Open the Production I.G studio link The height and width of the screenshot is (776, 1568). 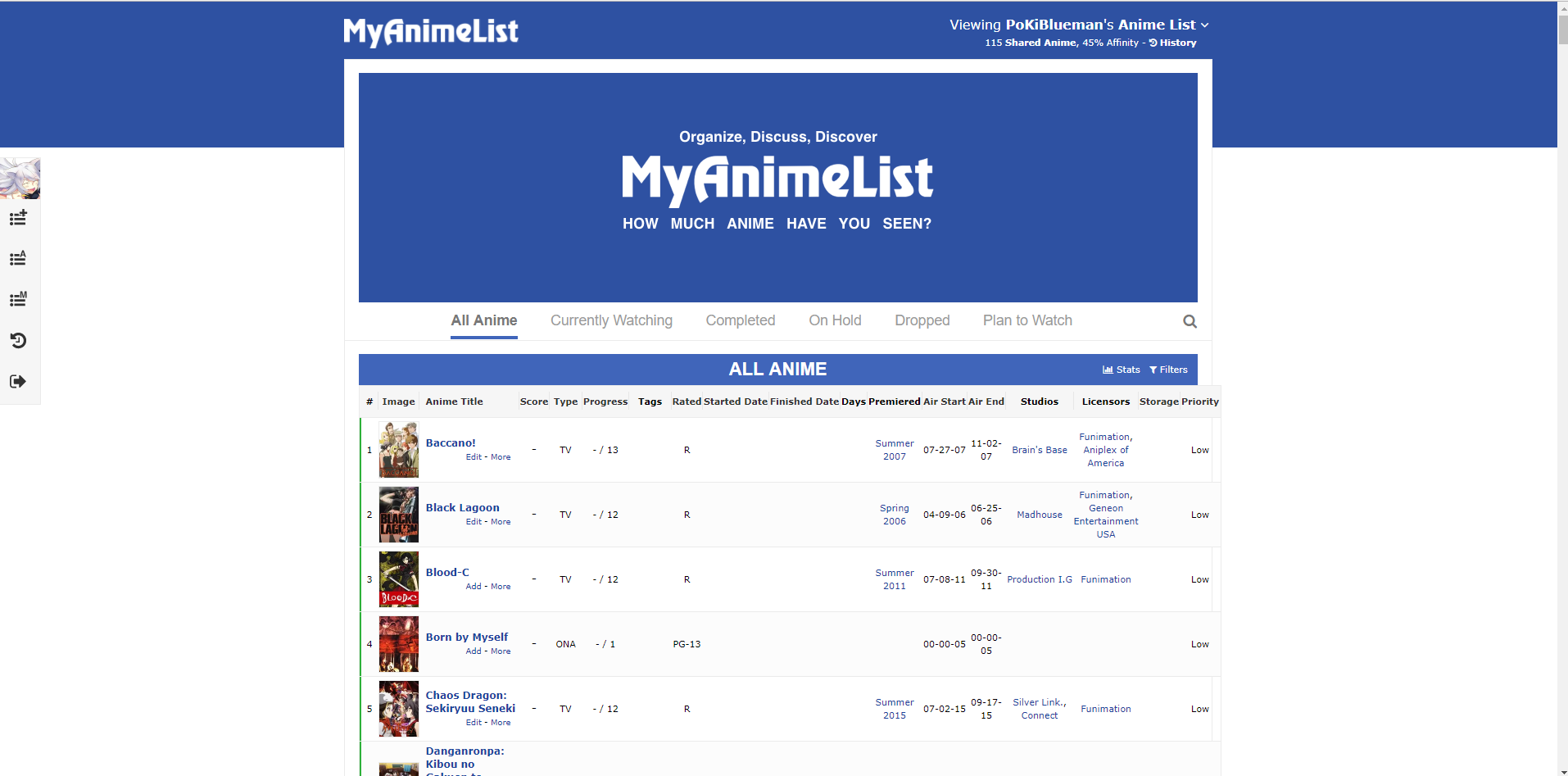(x=1040, y=579)
